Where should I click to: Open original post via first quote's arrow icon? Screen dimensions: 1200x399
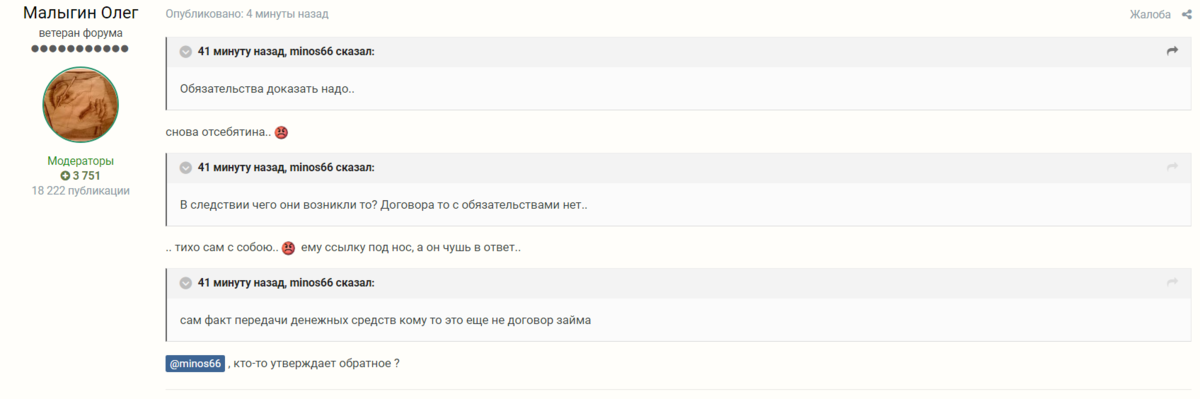(1172, 51)
